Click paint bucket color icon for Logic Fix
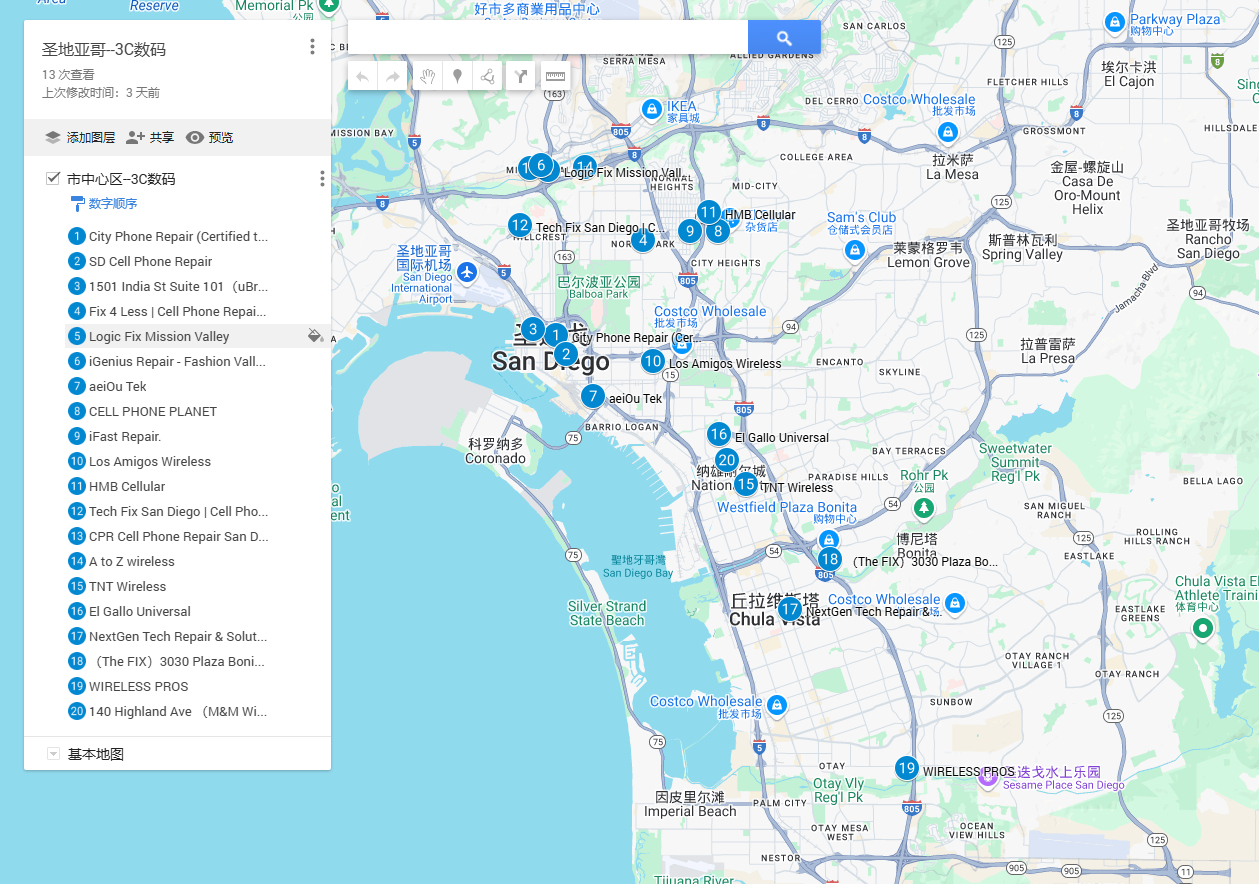This screenshot has height=884, width=1259. tap(315, 337)
